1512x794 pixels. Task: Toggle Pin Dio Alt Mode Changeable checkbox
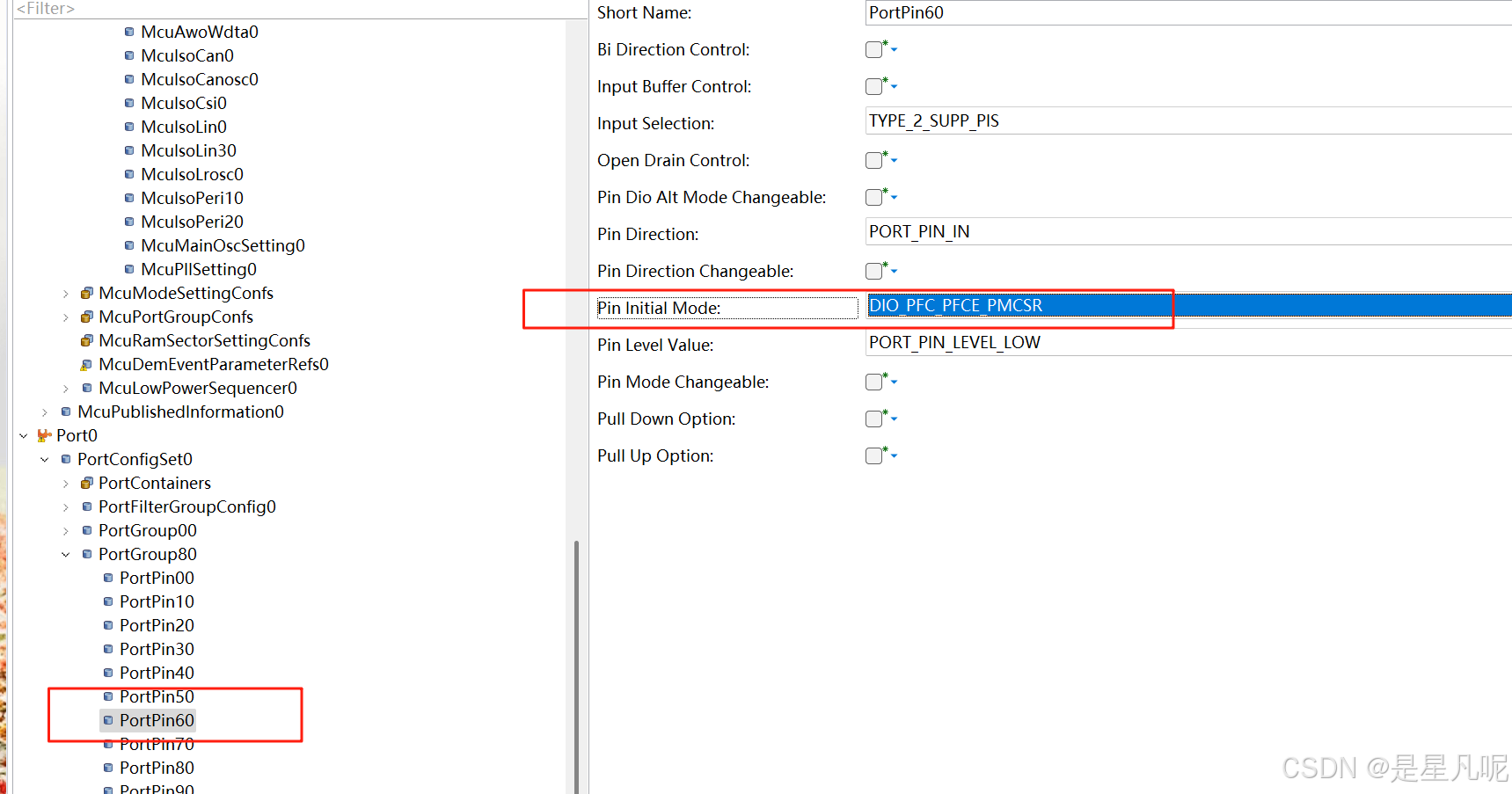tap(873, 198)
